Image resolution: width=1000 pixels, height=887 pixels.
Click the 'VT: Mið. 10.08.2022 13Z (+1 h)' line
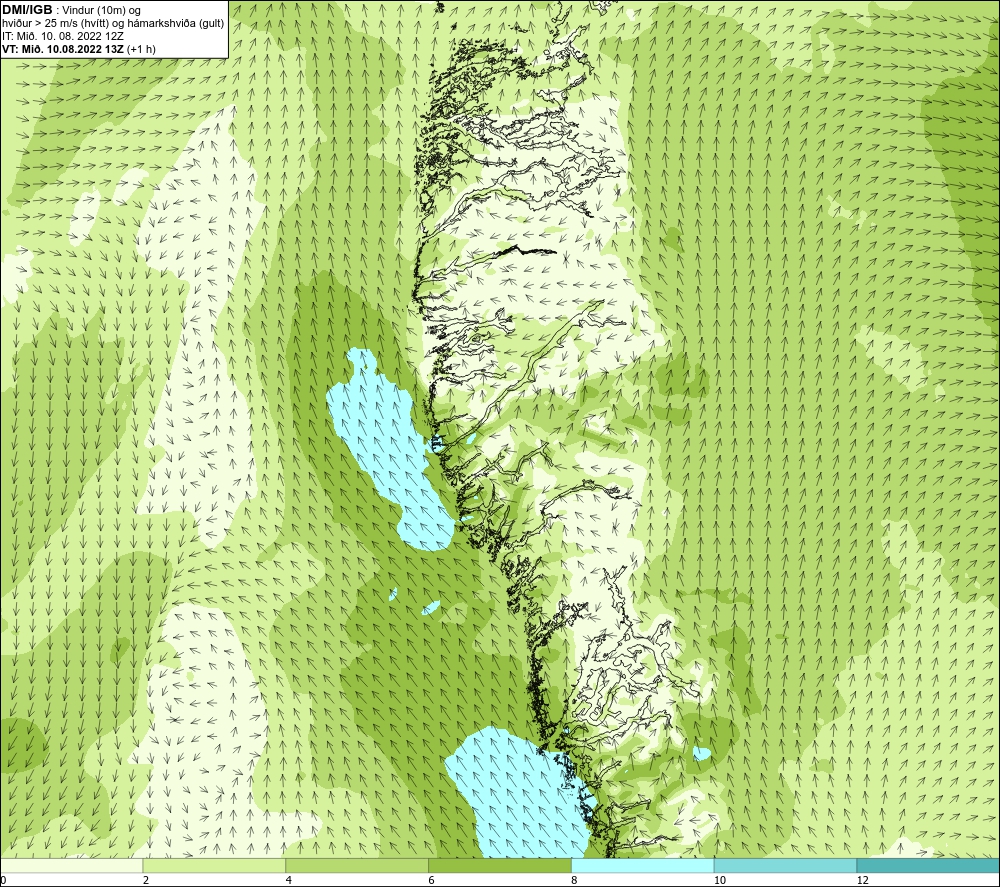tap(78, 49)
